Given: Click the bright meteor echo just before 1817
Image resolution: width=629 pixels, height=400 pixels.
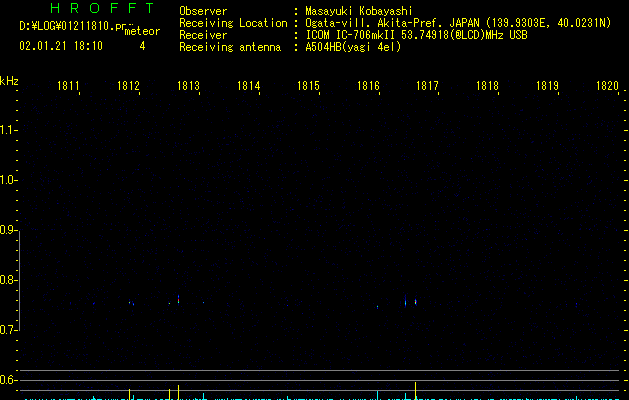Looking at the screenshot, I should 416,302.
